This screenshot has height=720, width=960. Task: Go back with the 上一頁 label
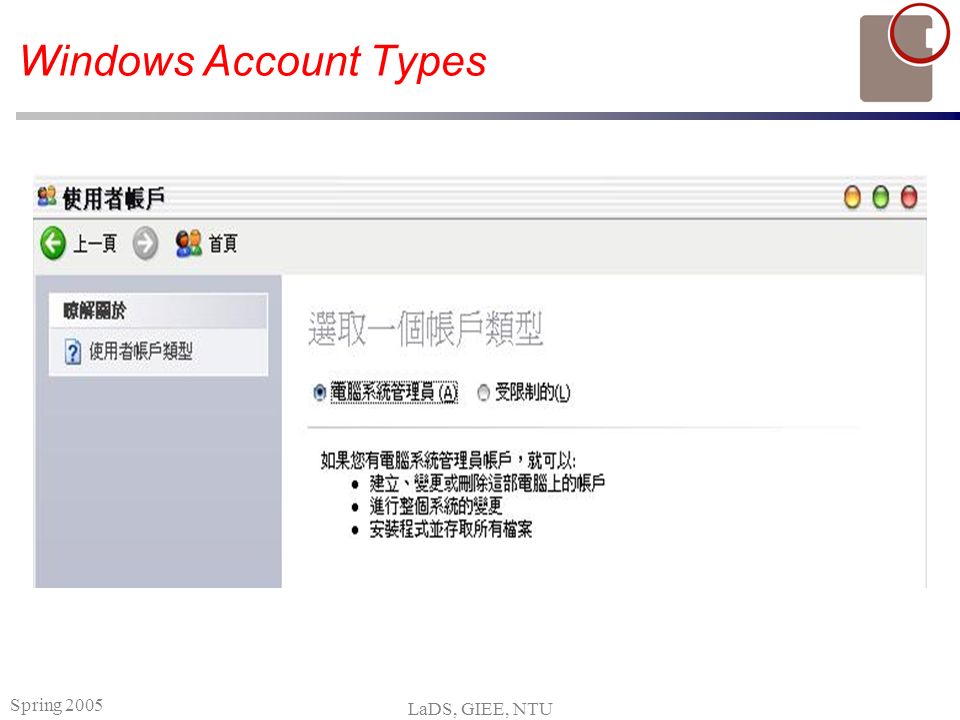click(95, 244)
